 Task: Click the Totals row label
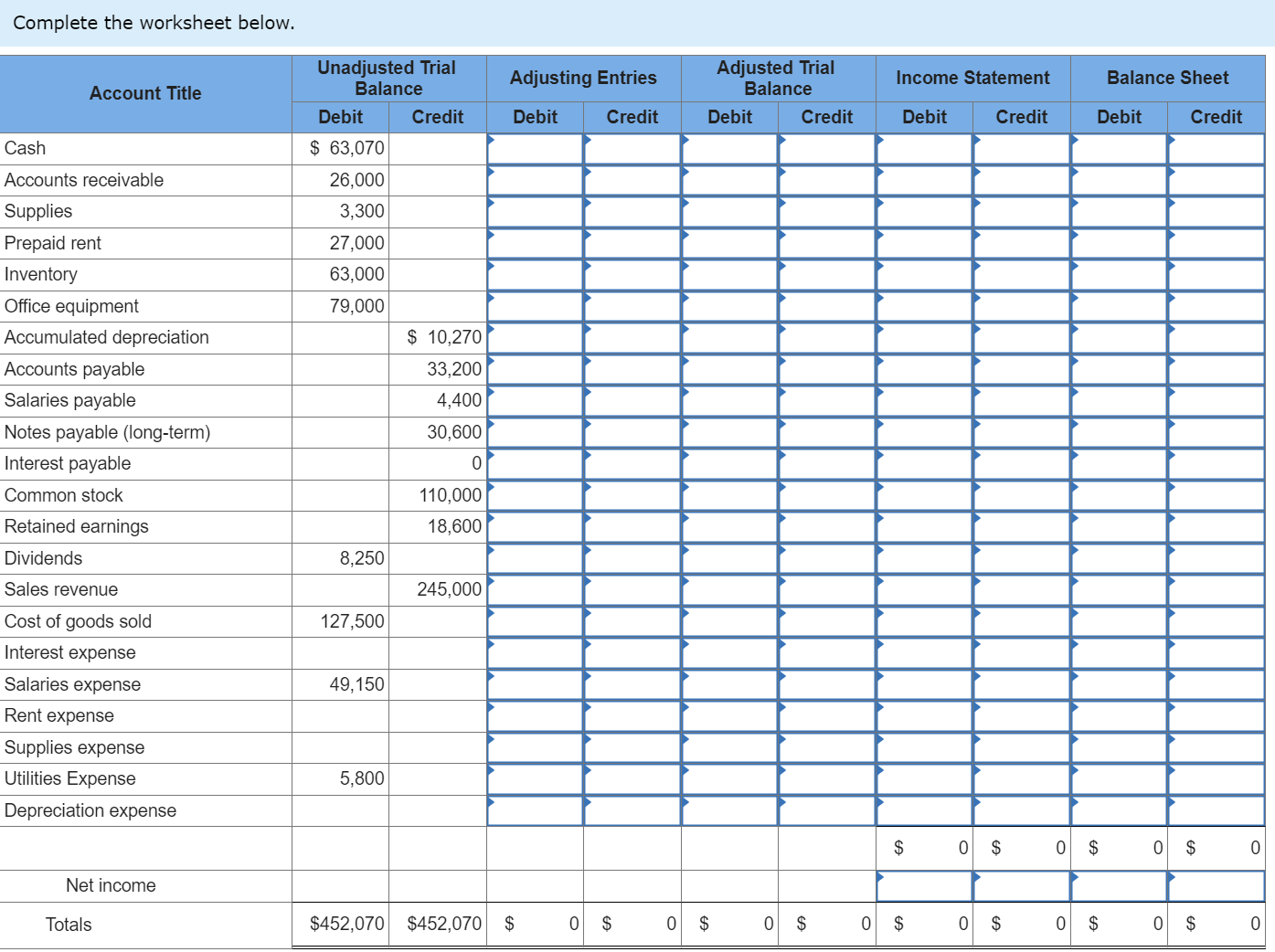tap(69, 925)
